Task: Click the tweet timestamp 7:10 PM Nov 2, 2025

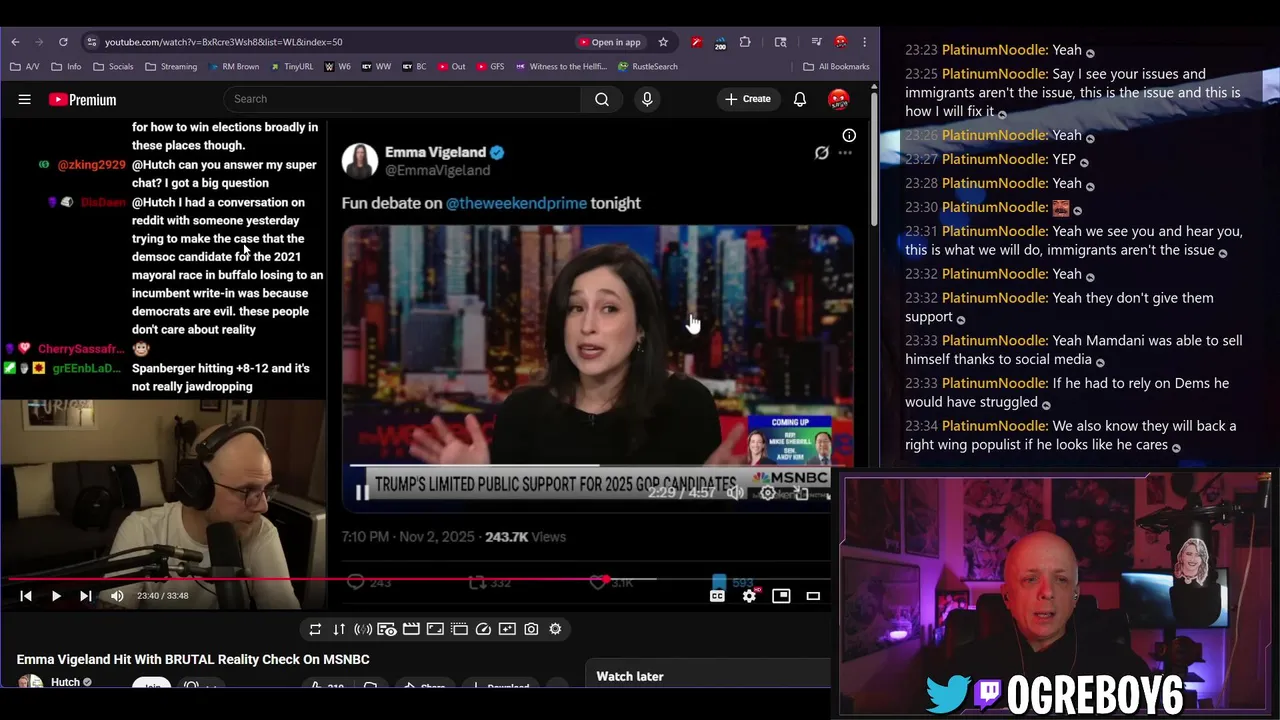Action: pyautogui.click(x=408, y=537)
